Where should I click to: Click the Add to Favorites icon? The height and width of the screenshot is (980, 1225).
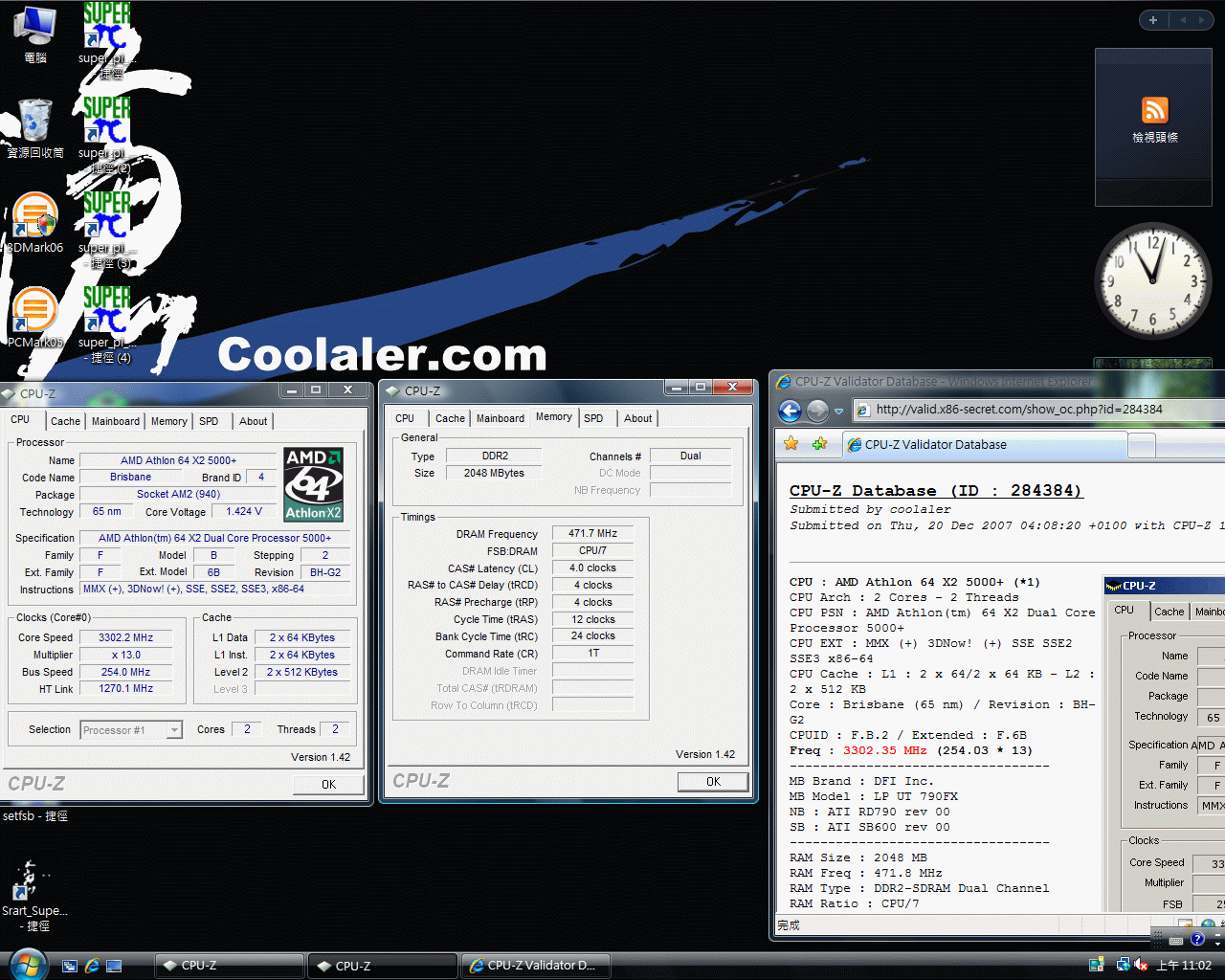pos(820,444)
